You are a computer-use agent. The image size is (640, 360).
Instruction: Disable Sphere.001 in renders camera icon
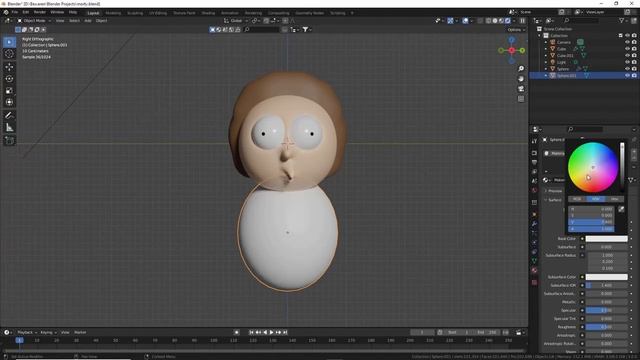pos(634,76)
